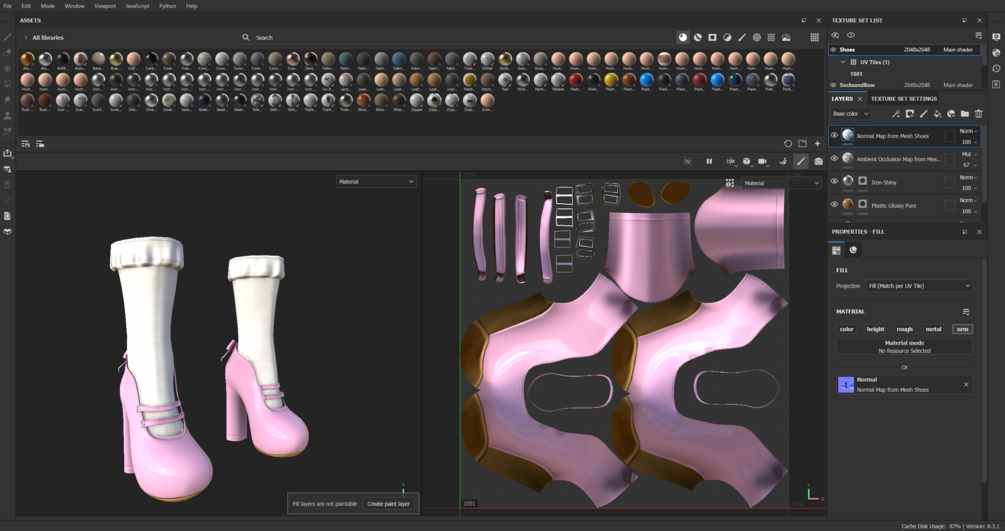Open the Export textures icon in left toolbar
The height and width of the screenshot is (531, 1005).
point(8,153)
